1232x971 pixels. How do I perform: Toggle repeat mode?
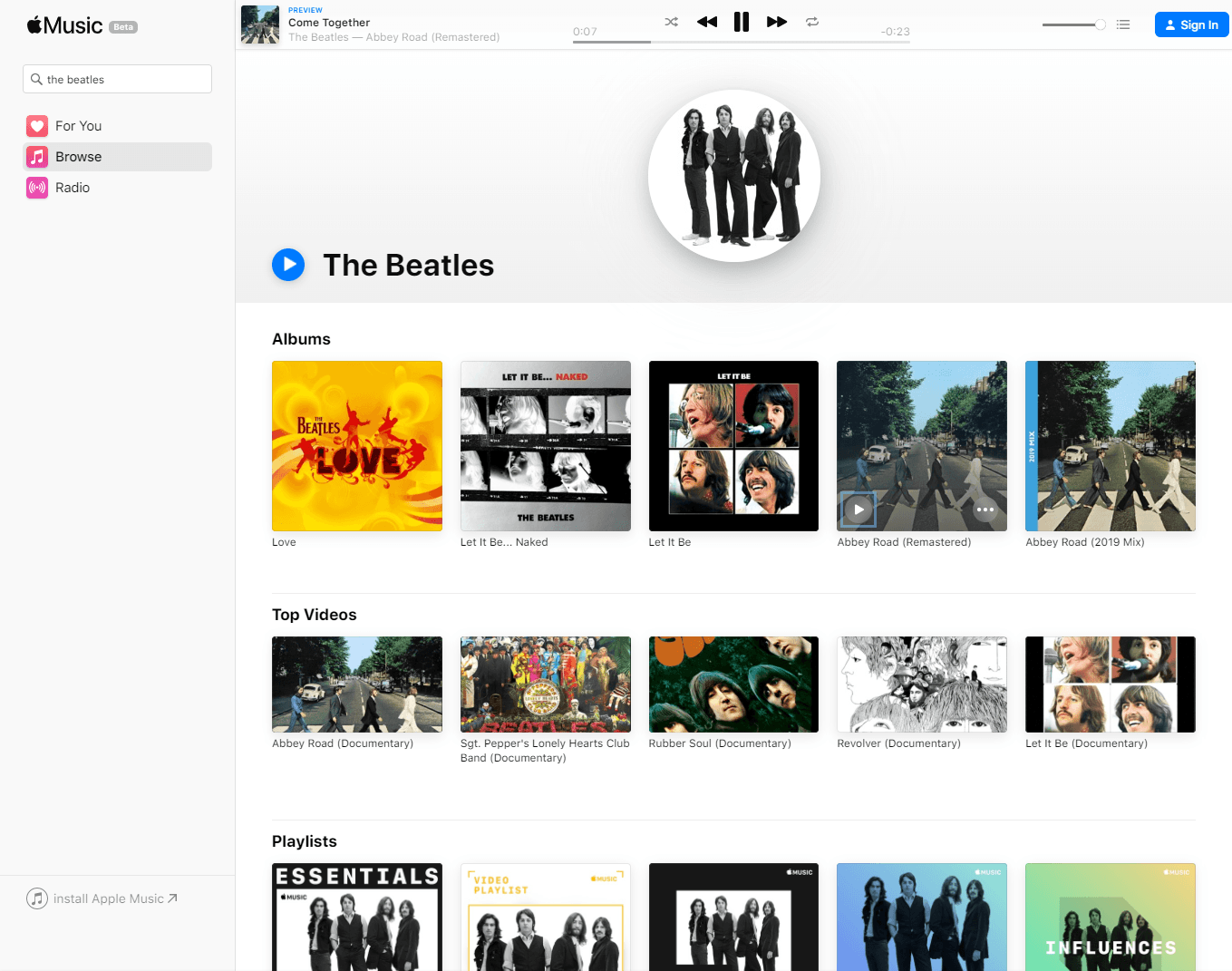point(812,22)
